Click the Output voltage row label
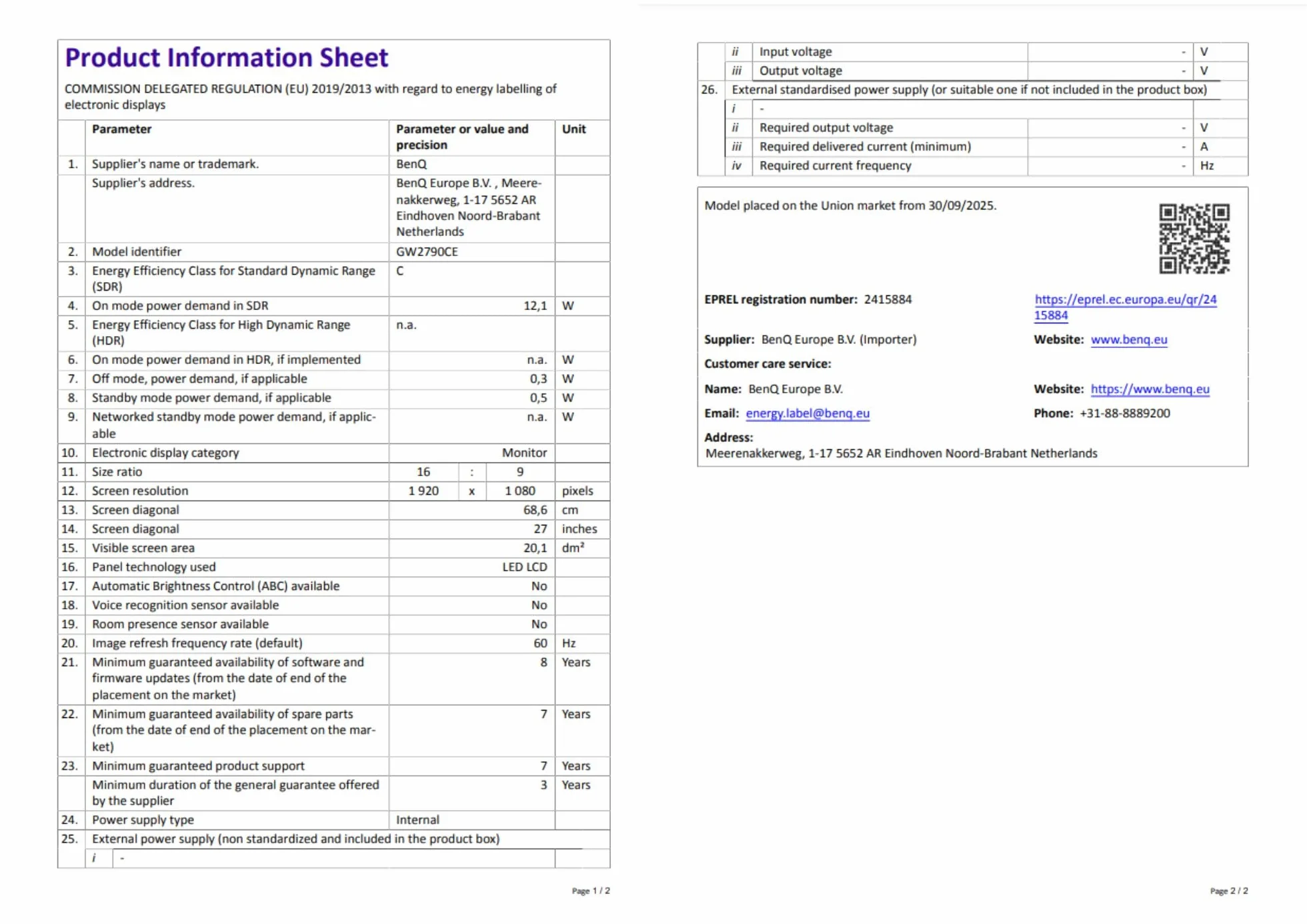This screenshot has height=924, width=1307. point(801,71)
